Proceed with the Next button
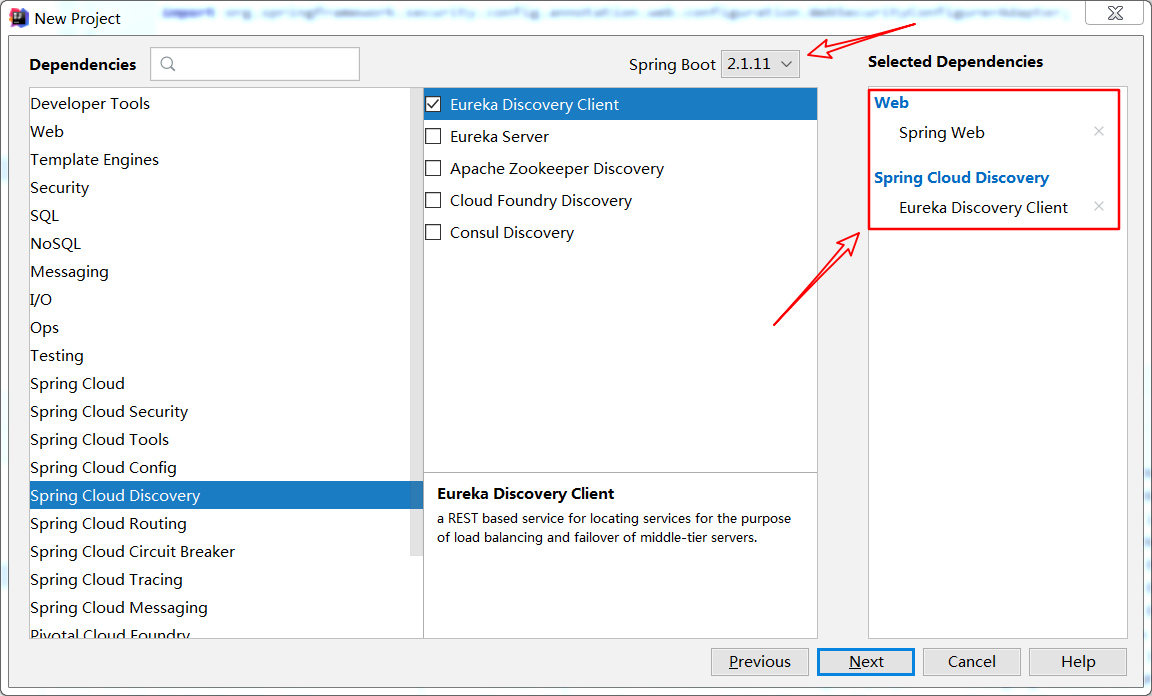1152x696 pixels. point(865,661)
